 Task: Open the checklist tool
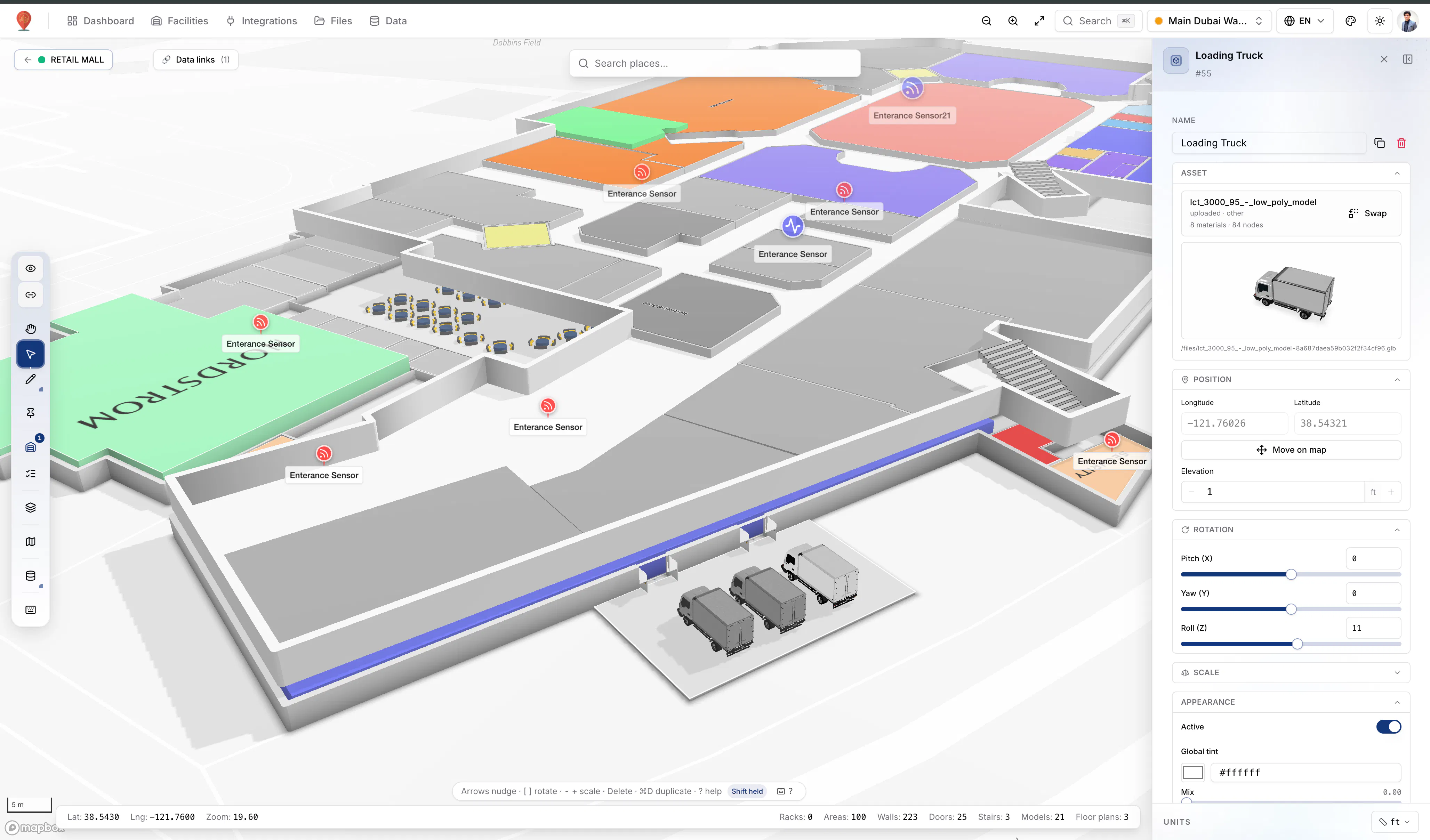pos(31,474)
